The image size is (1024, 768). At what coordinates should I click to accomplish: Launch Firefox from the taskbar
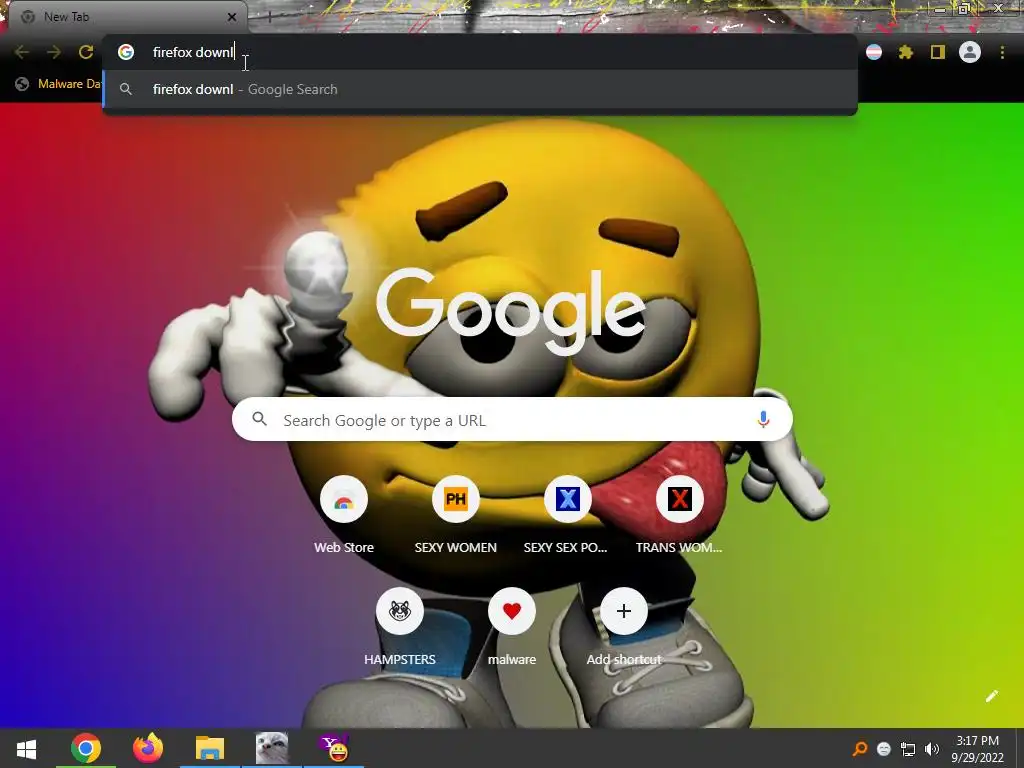click(x=148, y=748)
